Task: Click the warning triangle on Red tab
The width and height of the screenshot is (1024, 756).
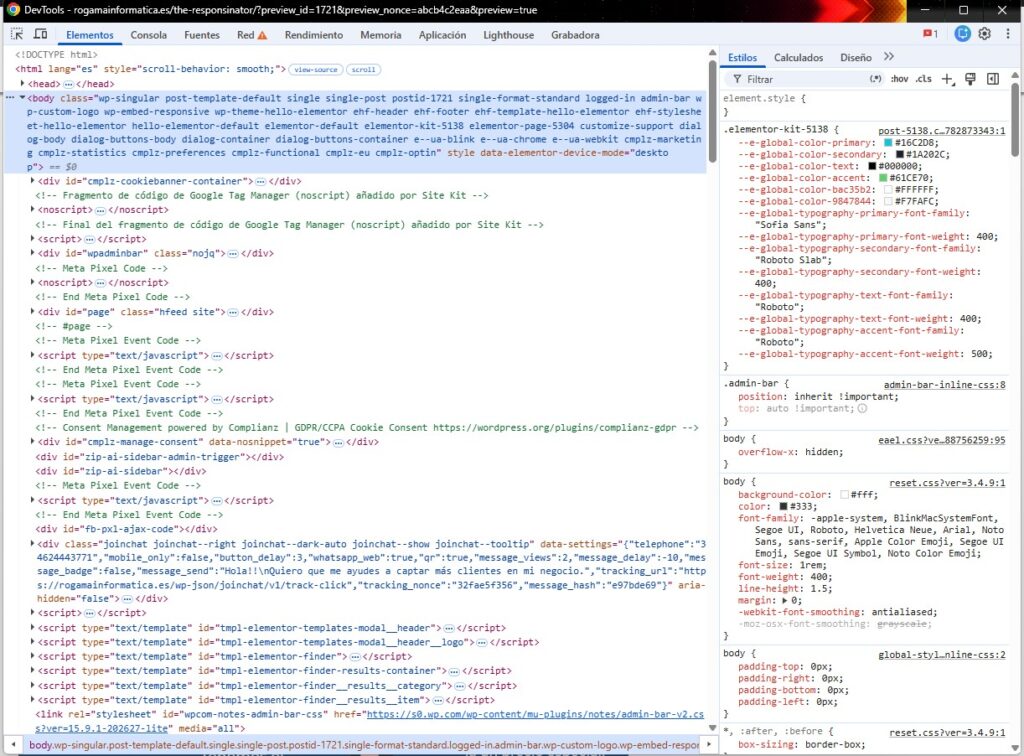Action: 263,35
